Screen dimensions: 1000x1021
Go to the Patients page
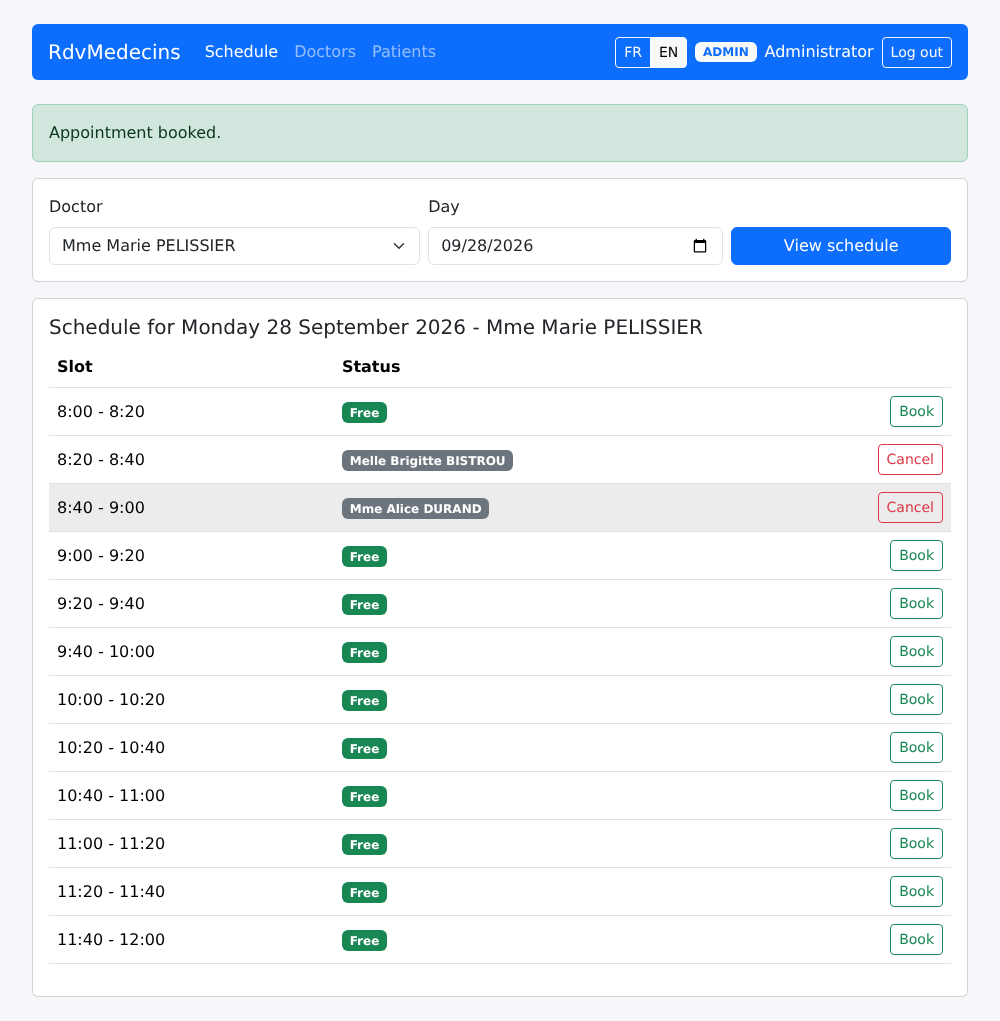[x=404, y=51]
